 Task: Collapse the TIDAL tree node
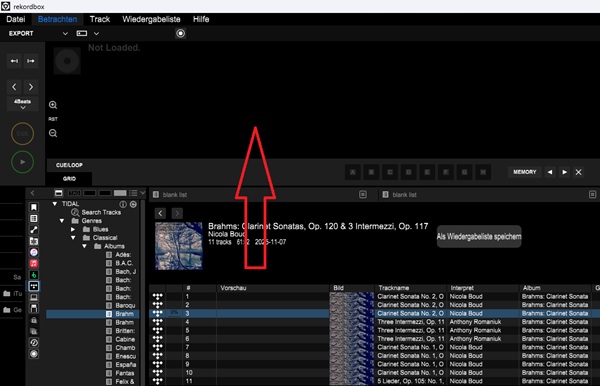click(55, 204)
